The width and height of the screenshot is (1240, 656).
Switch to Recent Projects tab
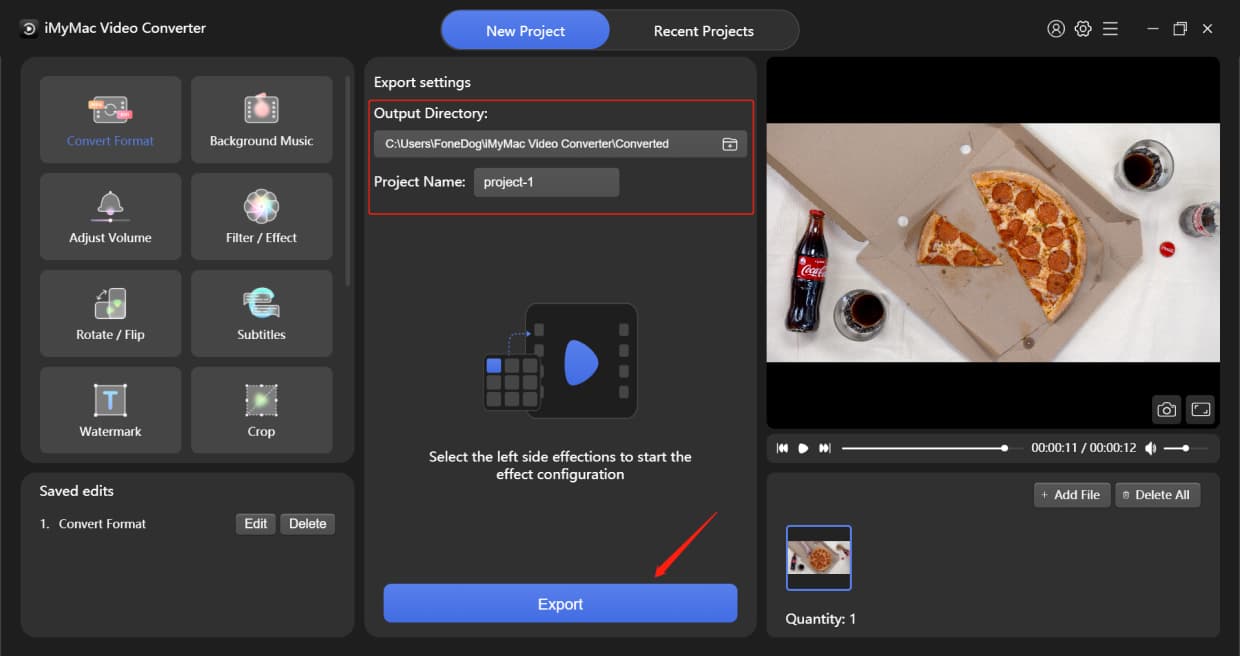[704, 30]
